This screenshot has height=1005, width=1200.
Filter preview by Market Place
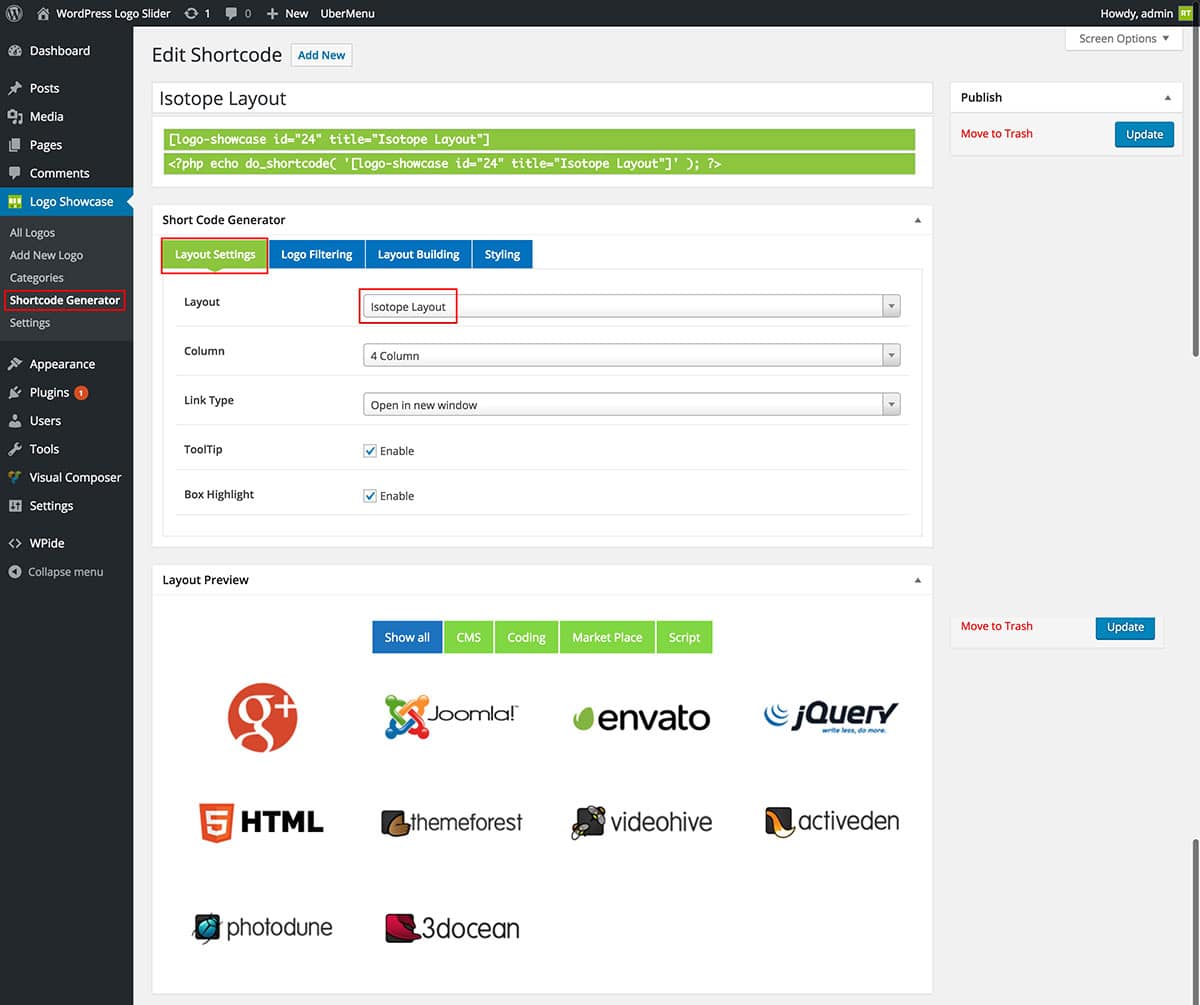coord(607,637)
